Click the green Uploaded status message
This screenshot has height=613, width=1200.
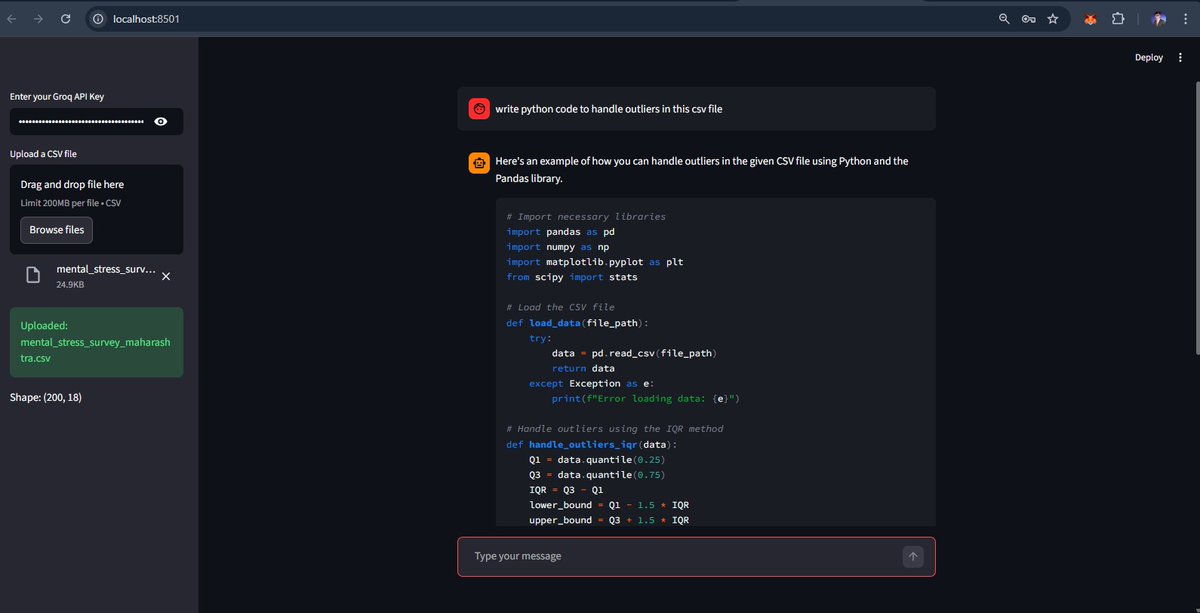96,342
